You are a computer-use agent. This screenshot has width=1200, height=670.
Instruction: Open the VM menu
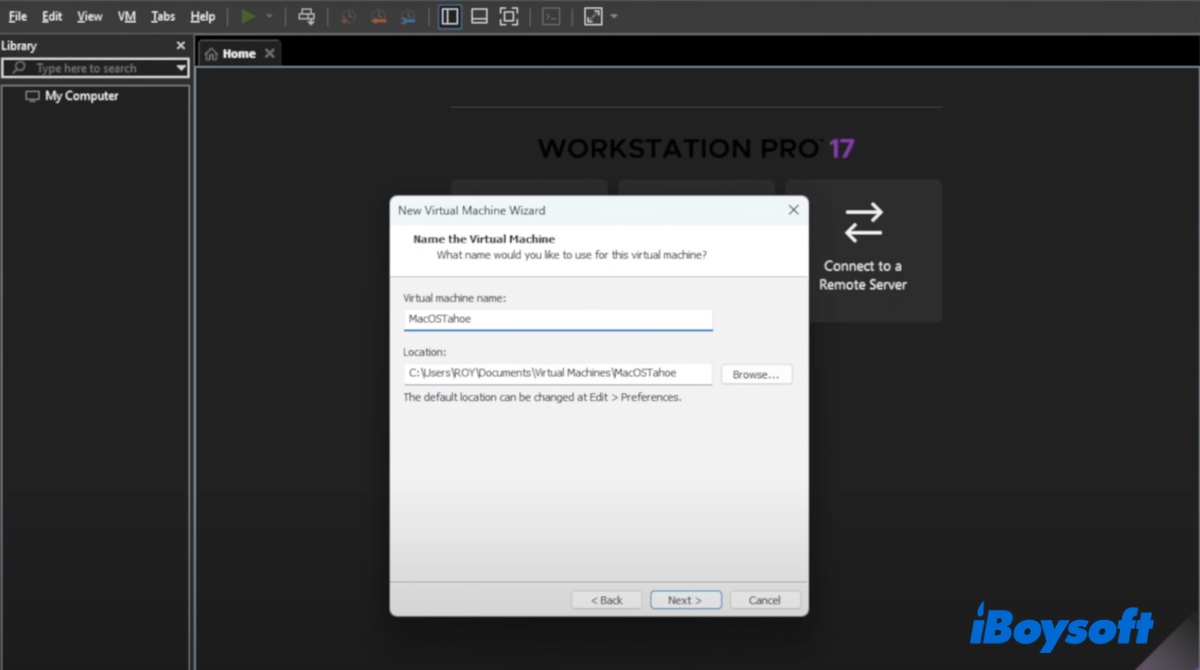(x=127, y=17)
